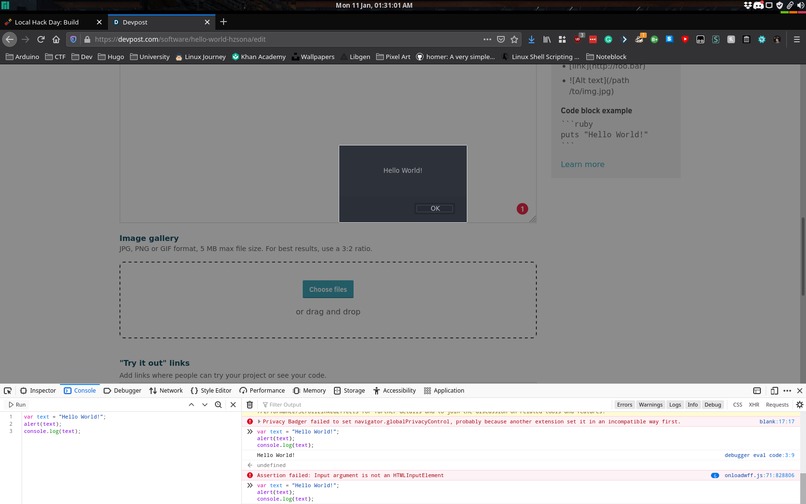
Task: Open the blank:17:17 source link
Action: tap(777, 422)
